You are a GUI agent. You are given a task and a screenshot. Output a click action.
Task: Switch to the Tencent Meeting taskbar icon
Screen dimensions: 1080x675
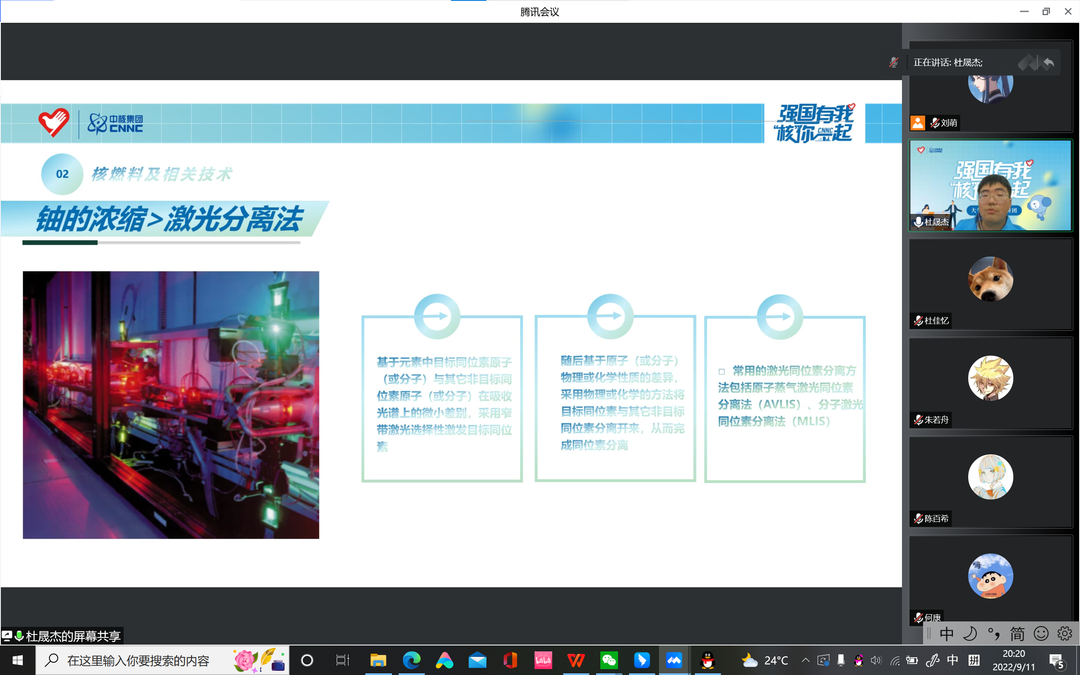[674, 660]
